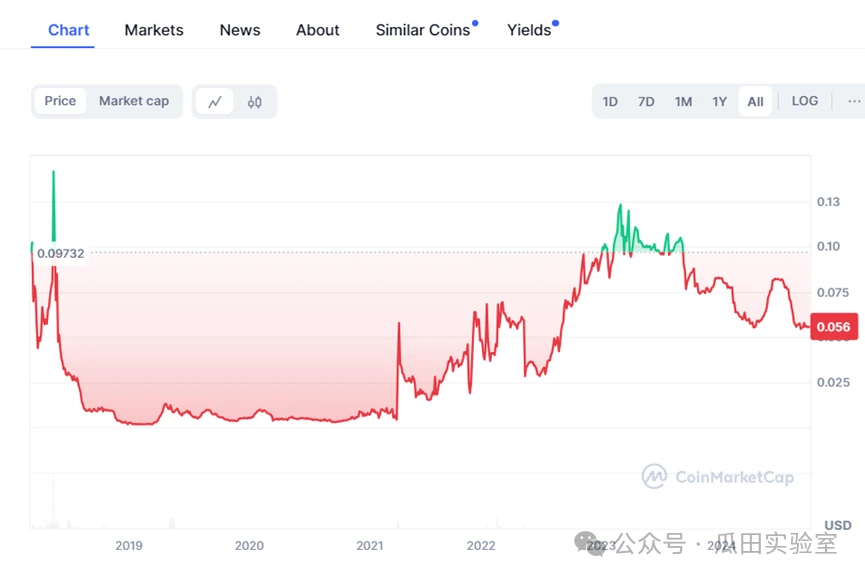The height and width of the screenshot is (578, 865).
Task: Click the CoinMarketCap watermark logo
Action: (718, 477)
